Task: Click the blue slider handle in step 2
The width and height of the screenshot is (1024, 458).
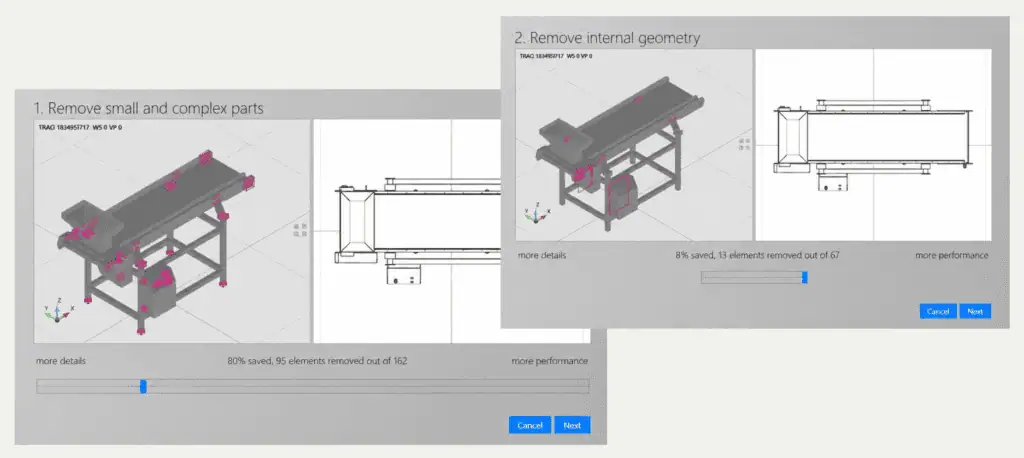Action: 805,277
